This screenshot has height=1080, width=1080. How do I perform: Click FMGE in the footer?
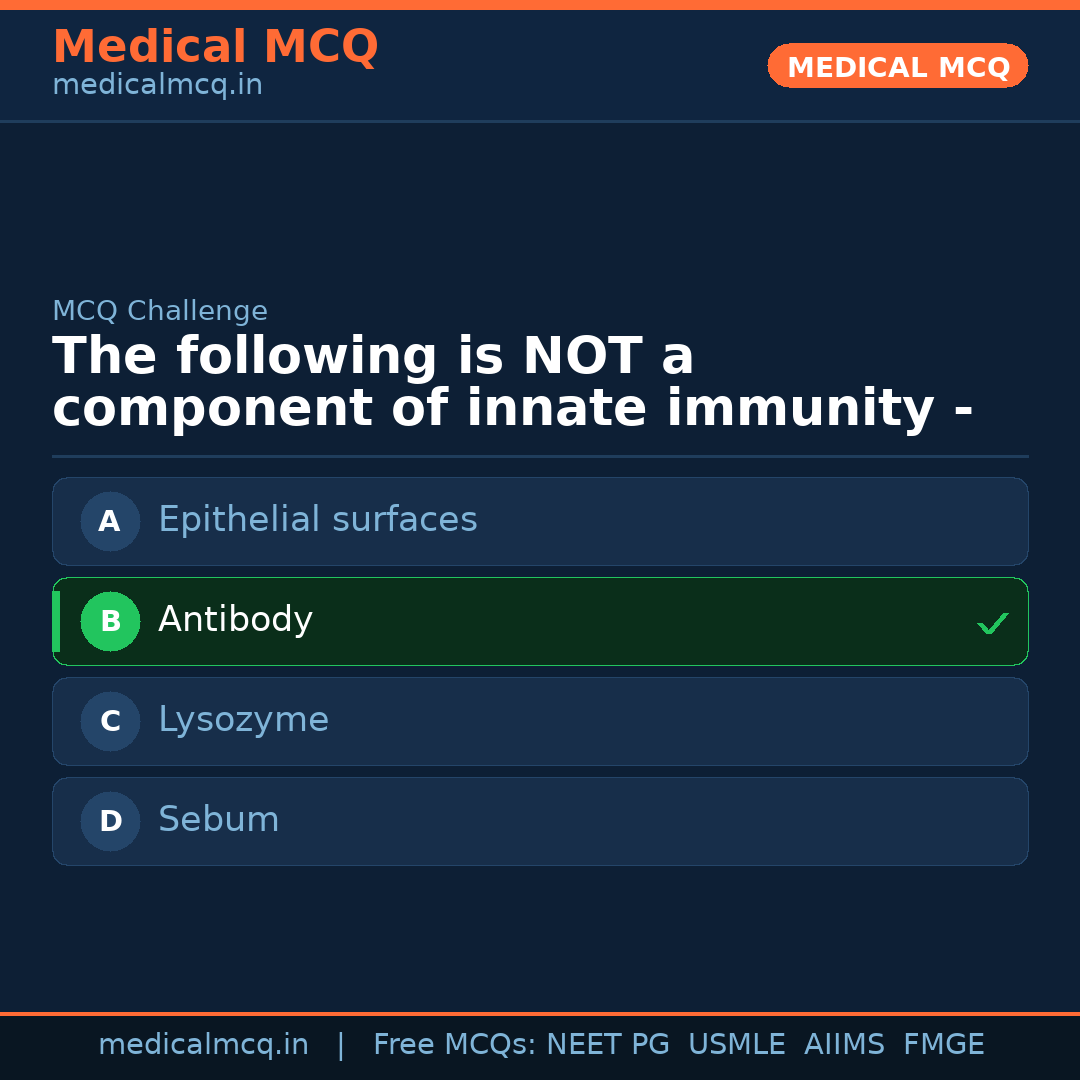(943, 1045)
